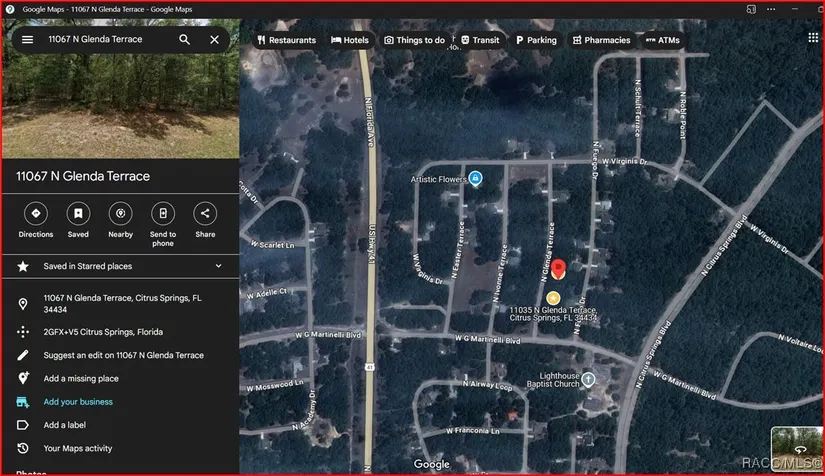The height and width of the screenshot is (476, 825).
Task: Get Directions to 11067 N Glenda Terrace
Action: pos(36,214)
